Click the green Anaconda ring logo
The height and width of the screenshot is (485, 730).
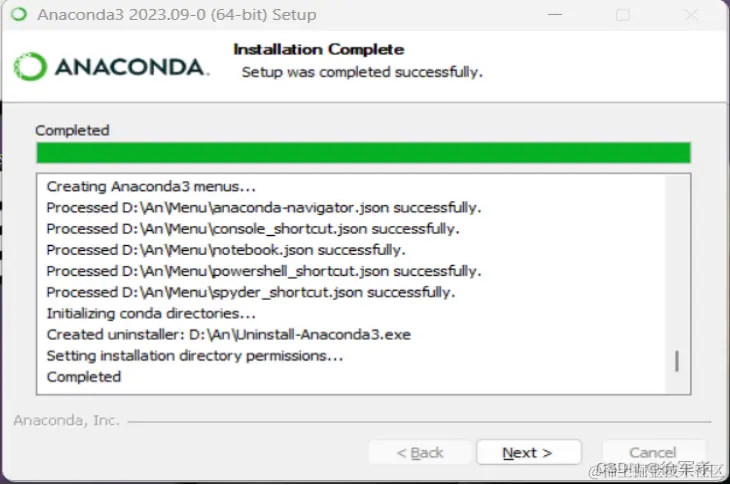pyautogui.click(x=30, y=67)
